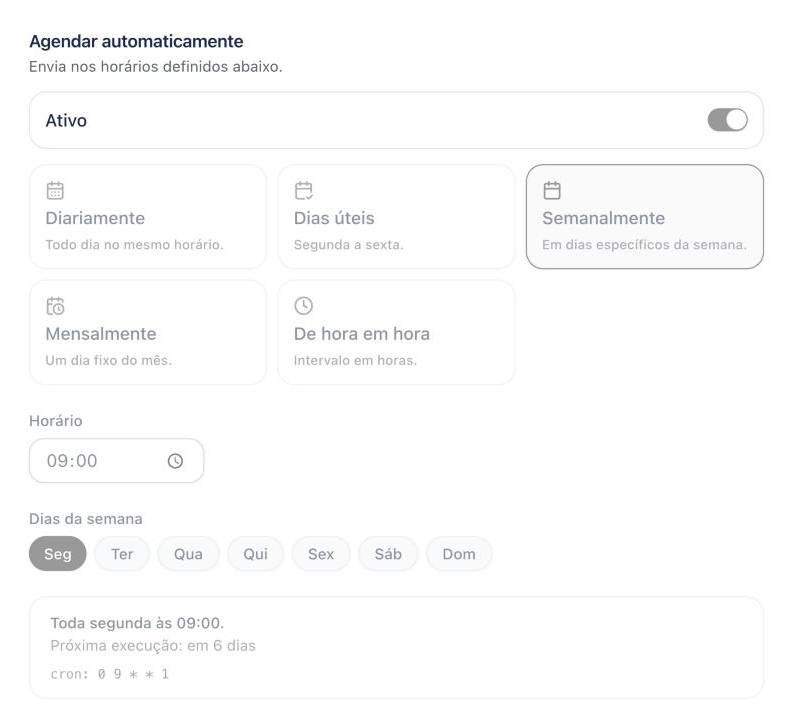Click the 'Intervalo em horas.' description
The height and width of the screenshot is (716, 790).
355,360
